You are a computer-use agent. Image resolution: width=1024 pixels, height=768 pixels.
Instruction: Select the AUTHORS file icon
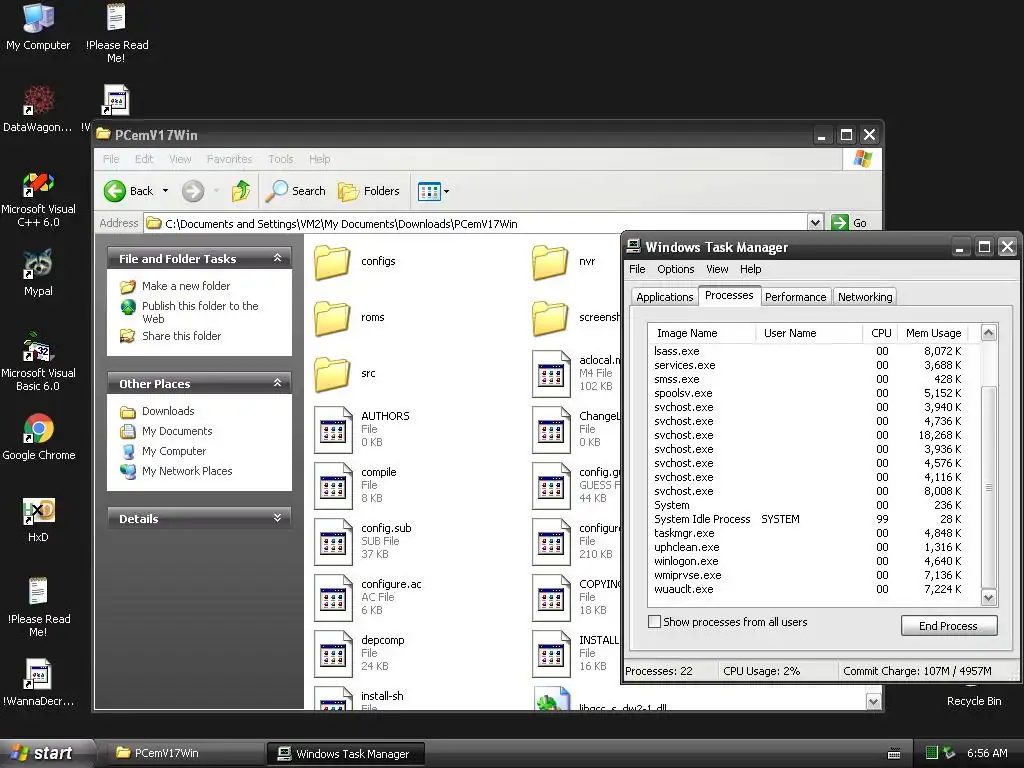333,430
